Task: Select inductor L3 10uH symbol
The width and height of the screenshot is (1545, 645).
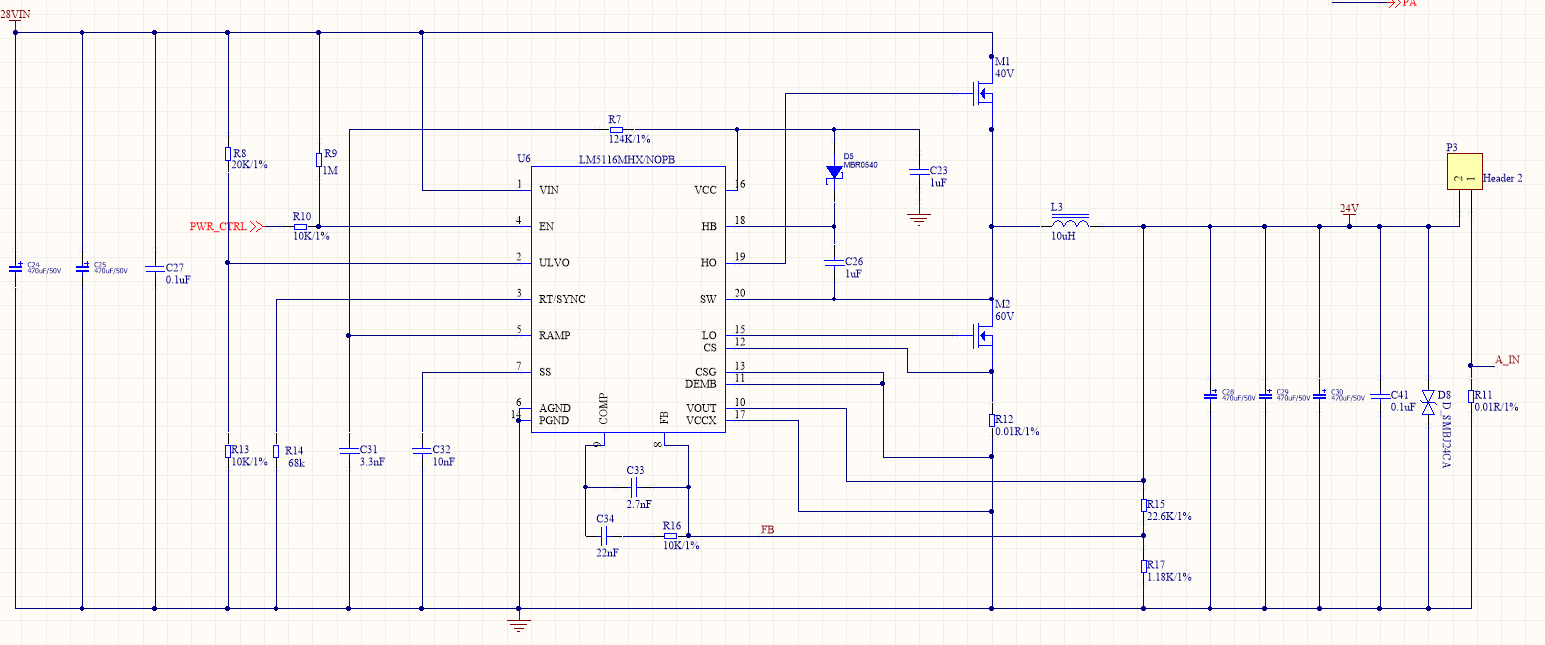Action: 1069,222
